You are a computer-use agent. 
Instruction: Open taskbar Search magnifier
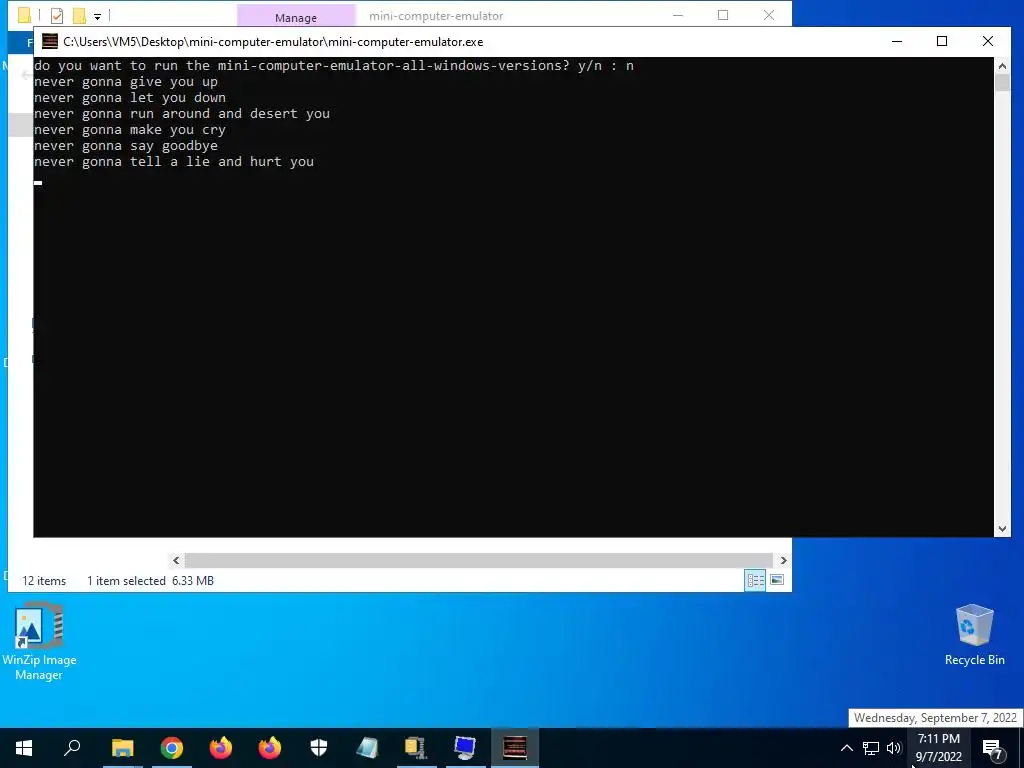coord(72,748)
